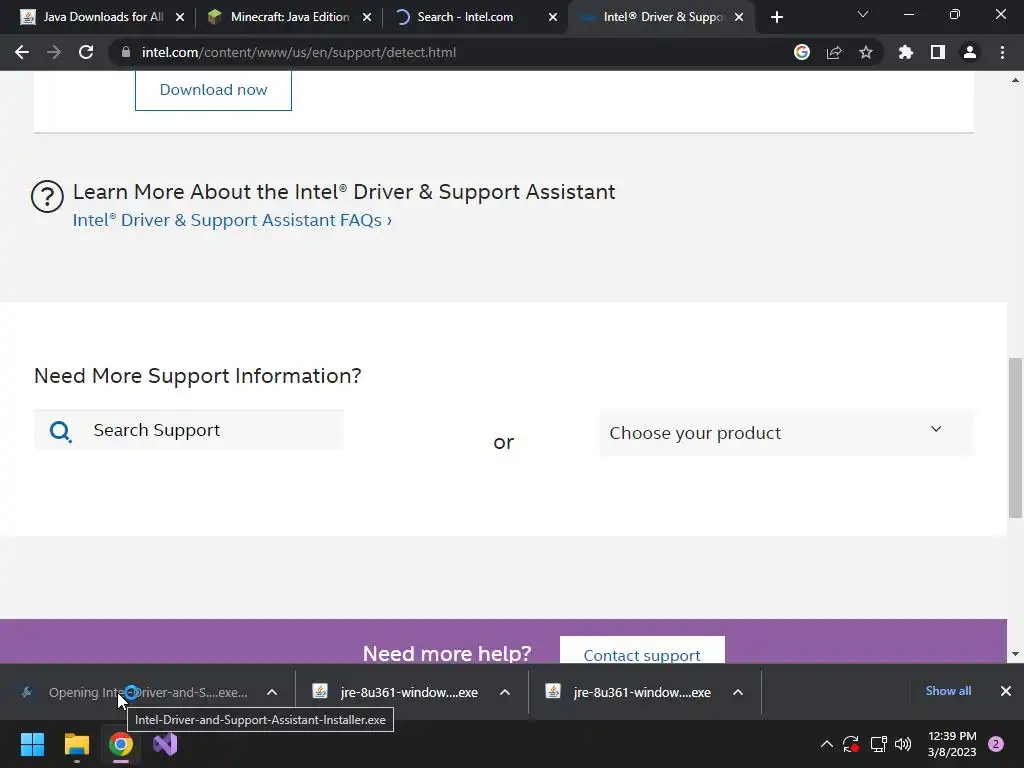This screenshot has width=1024, height=768.
Task: Open the second jre-8u361 download item
Action: (628, 692)
